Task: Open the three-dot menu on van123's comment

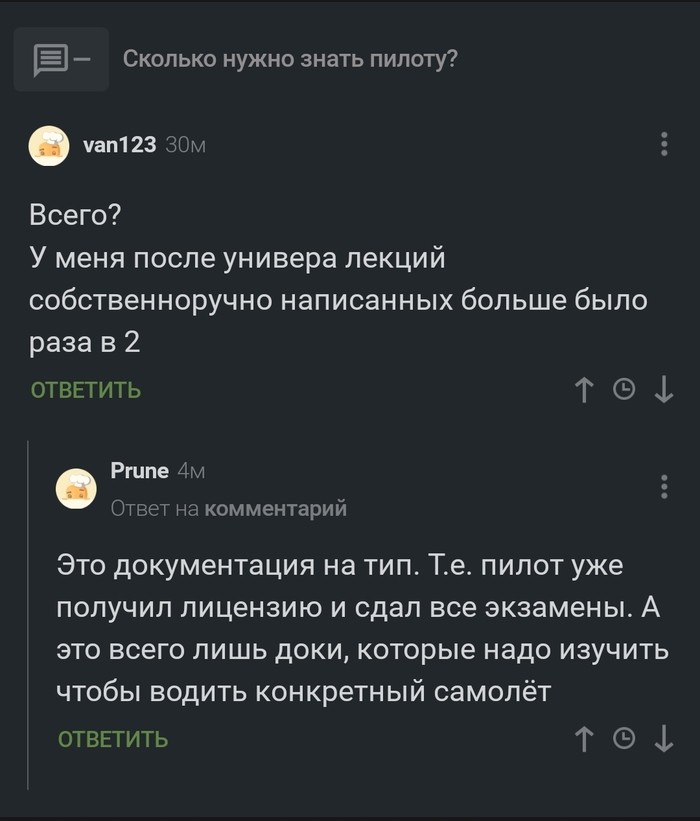Action: pos(664,145)
